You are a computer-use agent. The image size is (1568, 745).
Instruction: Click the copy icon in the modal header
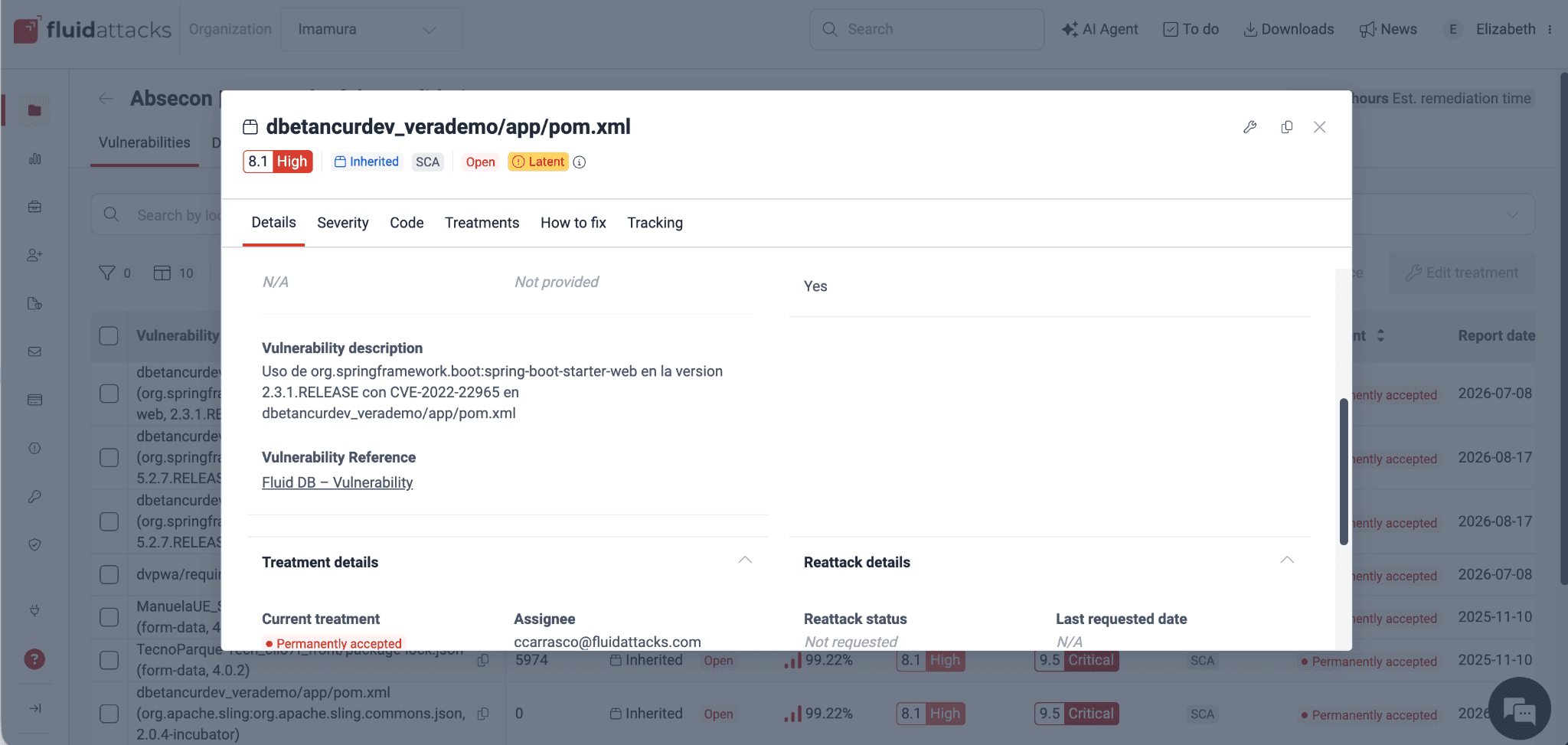click(1286, 127)
